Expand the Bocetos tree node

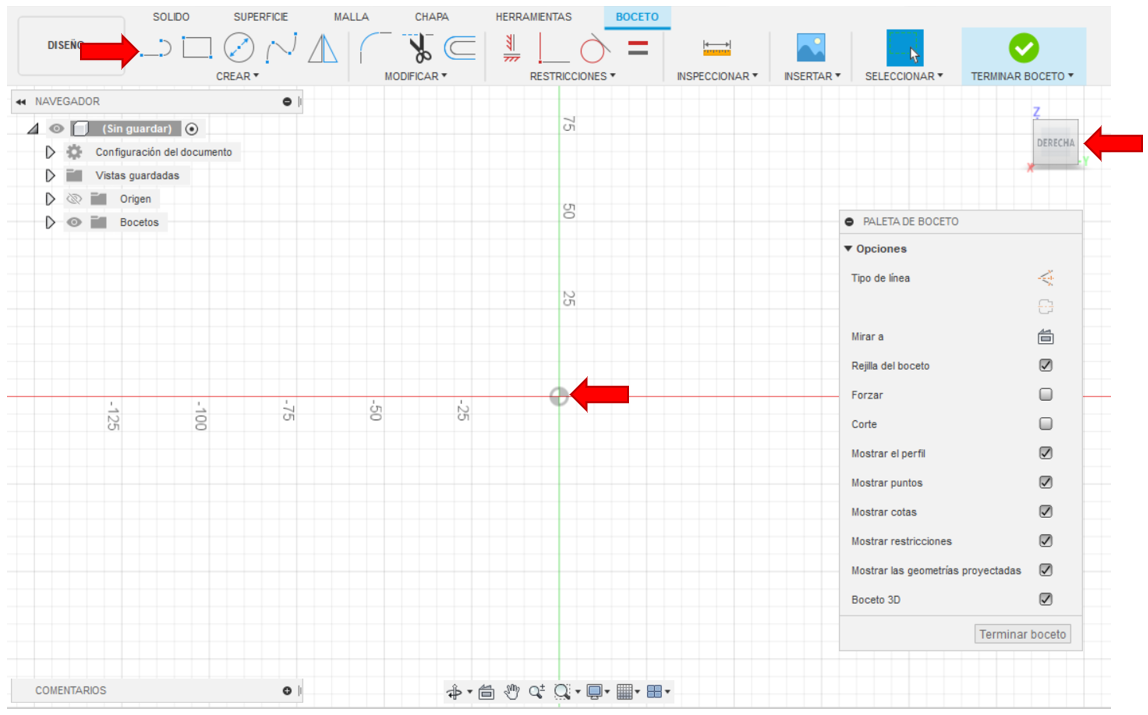(50, 222)
